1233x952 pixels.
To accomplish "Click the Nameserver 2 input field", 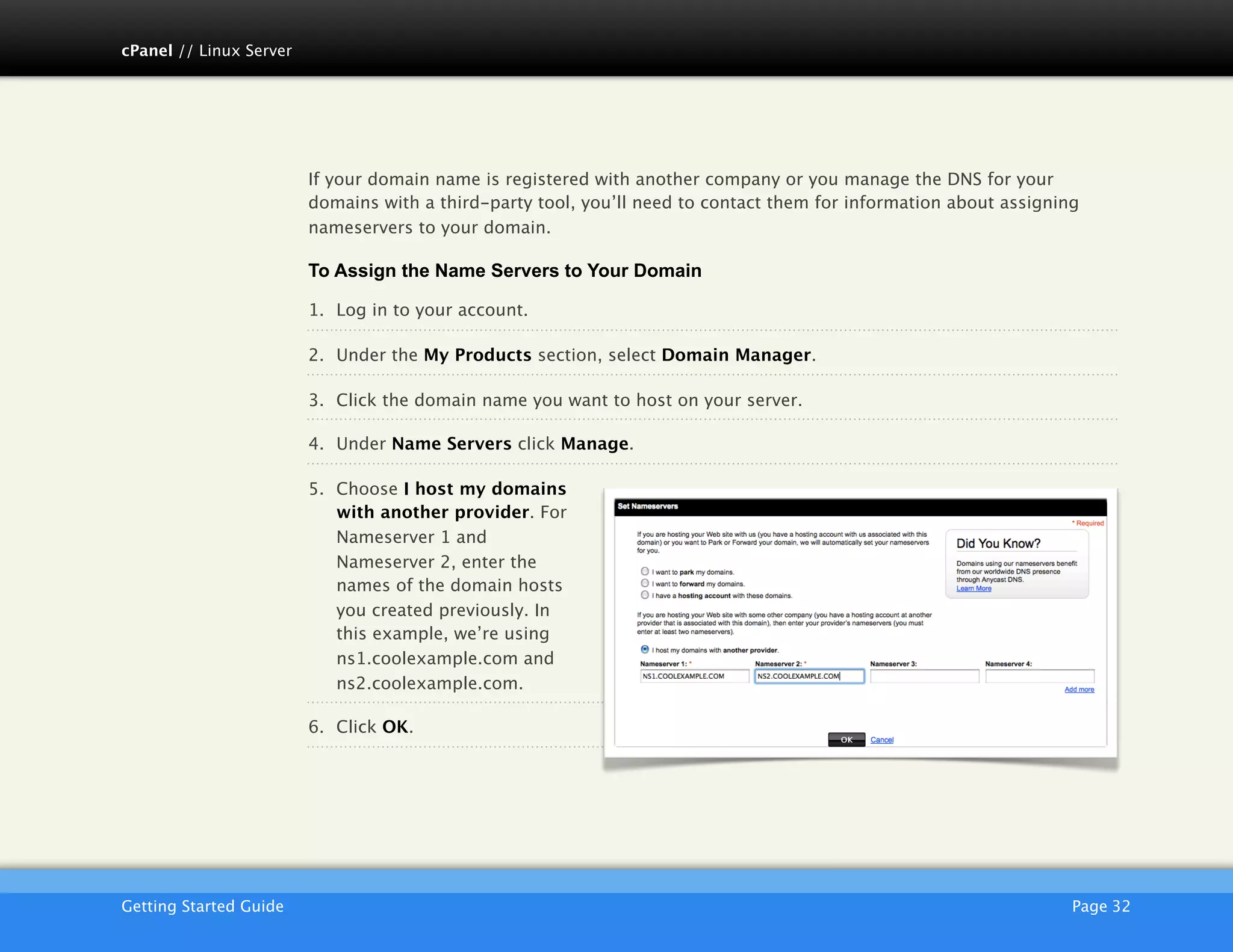I will click(x=810, y=676).
